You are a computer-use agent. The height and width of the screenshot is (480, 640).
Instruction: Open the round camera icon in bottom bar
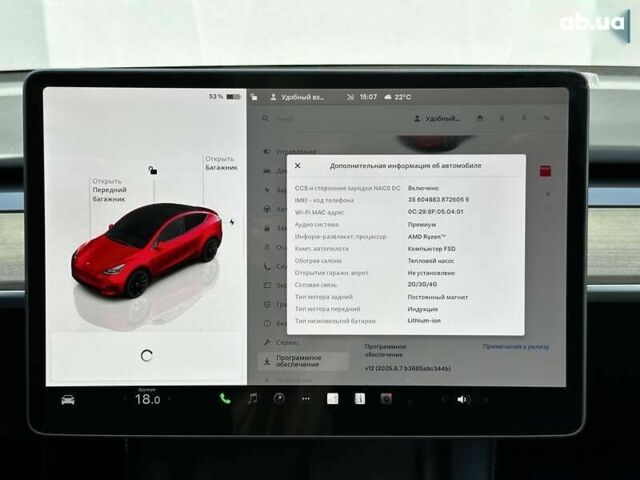pyautogui.click(x=279, y=399)
